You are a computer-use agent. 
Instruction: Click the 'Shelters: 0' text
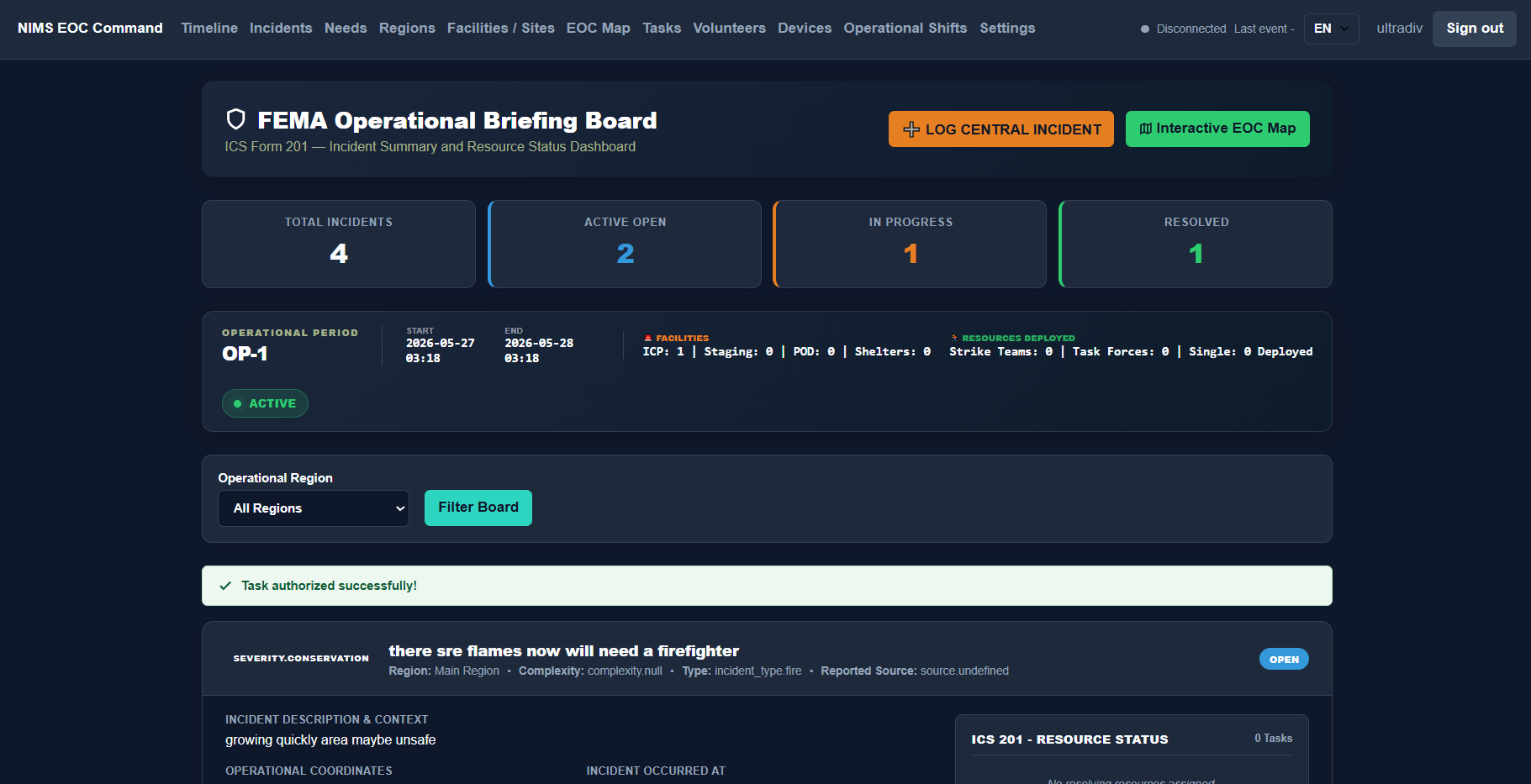click(x=893, y=351)
